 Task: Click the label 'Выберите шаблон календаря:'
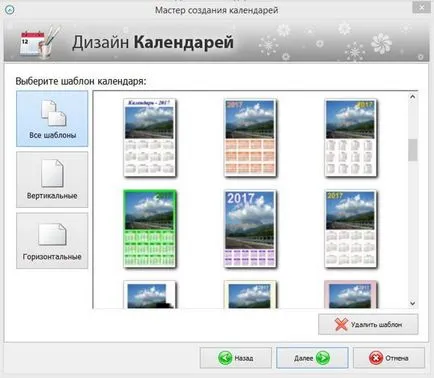(81, 81)
